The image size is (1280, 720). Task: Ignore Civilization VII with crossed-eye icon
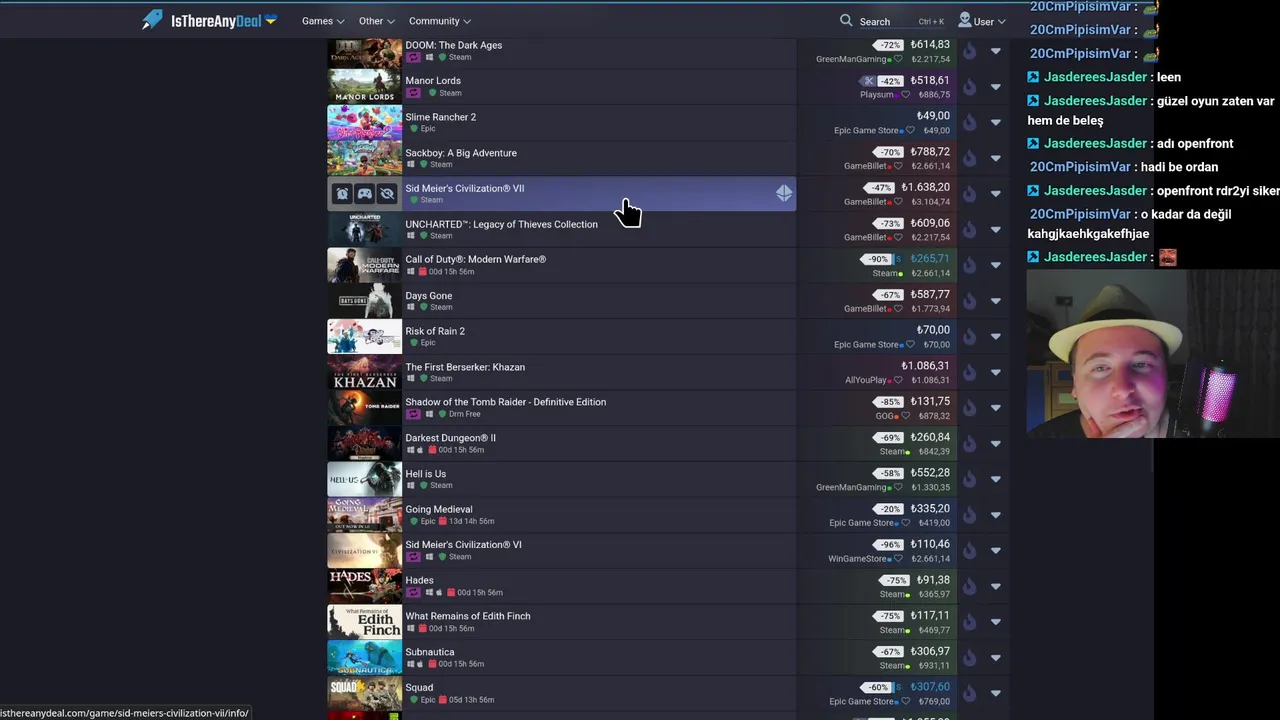[387, 194]
